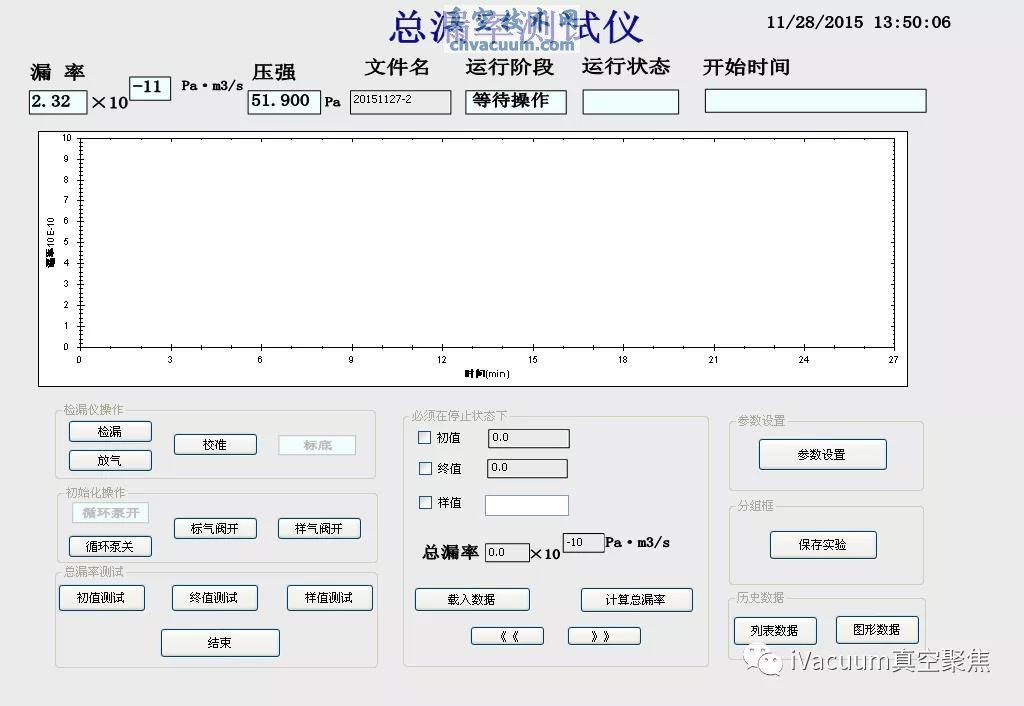Save the experiment via 保存实验
The width and height of the screenshot is (1024, 706).
click(824, 545)
